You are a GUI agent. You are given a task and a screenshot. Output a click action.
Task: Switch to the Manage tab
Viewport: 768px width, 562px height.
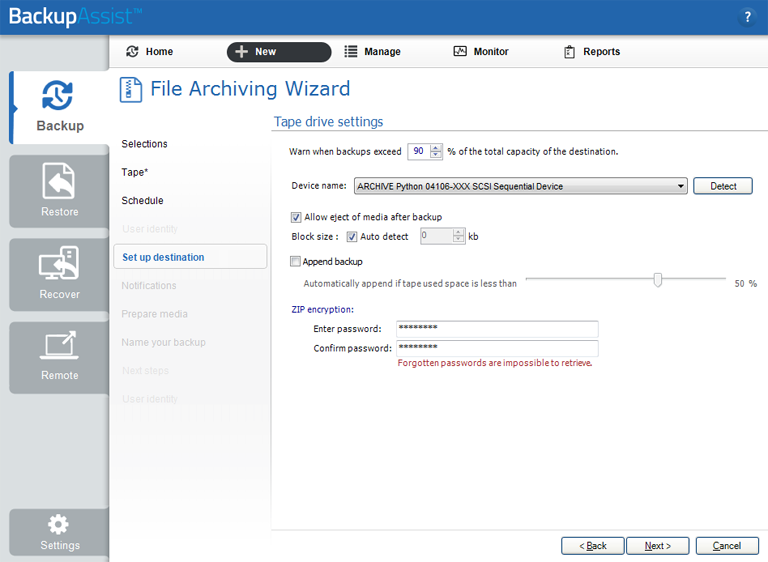(372, 52)
